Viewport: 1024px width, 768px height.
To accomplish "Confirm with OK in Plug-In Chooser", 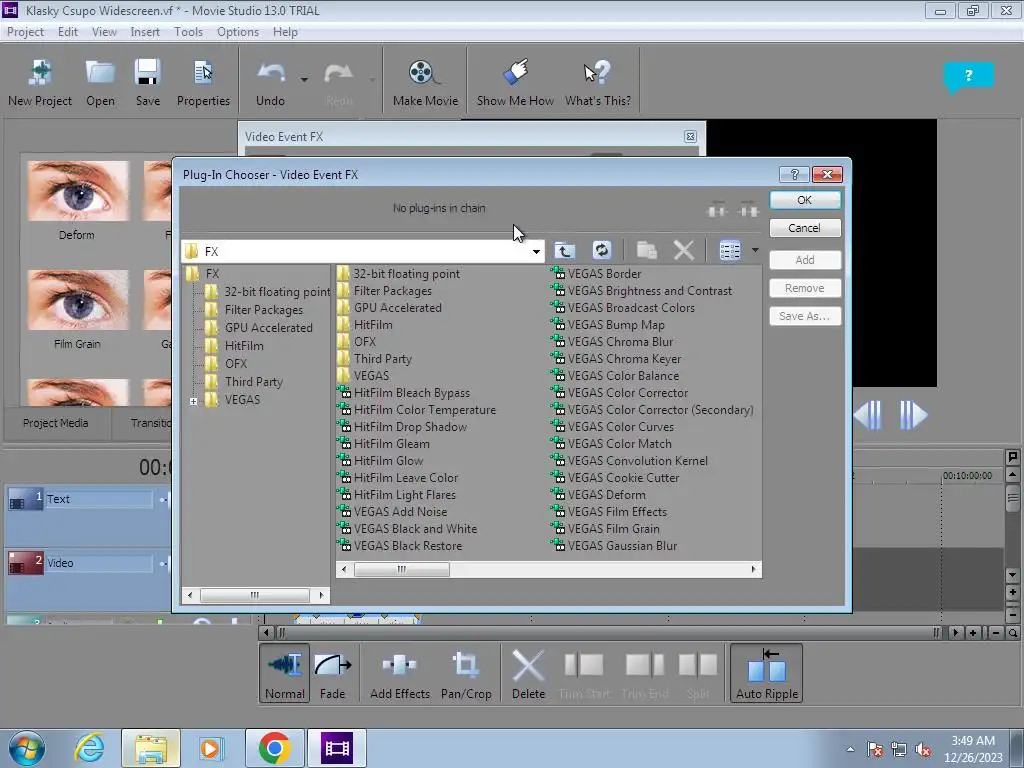I will [805, 200].
